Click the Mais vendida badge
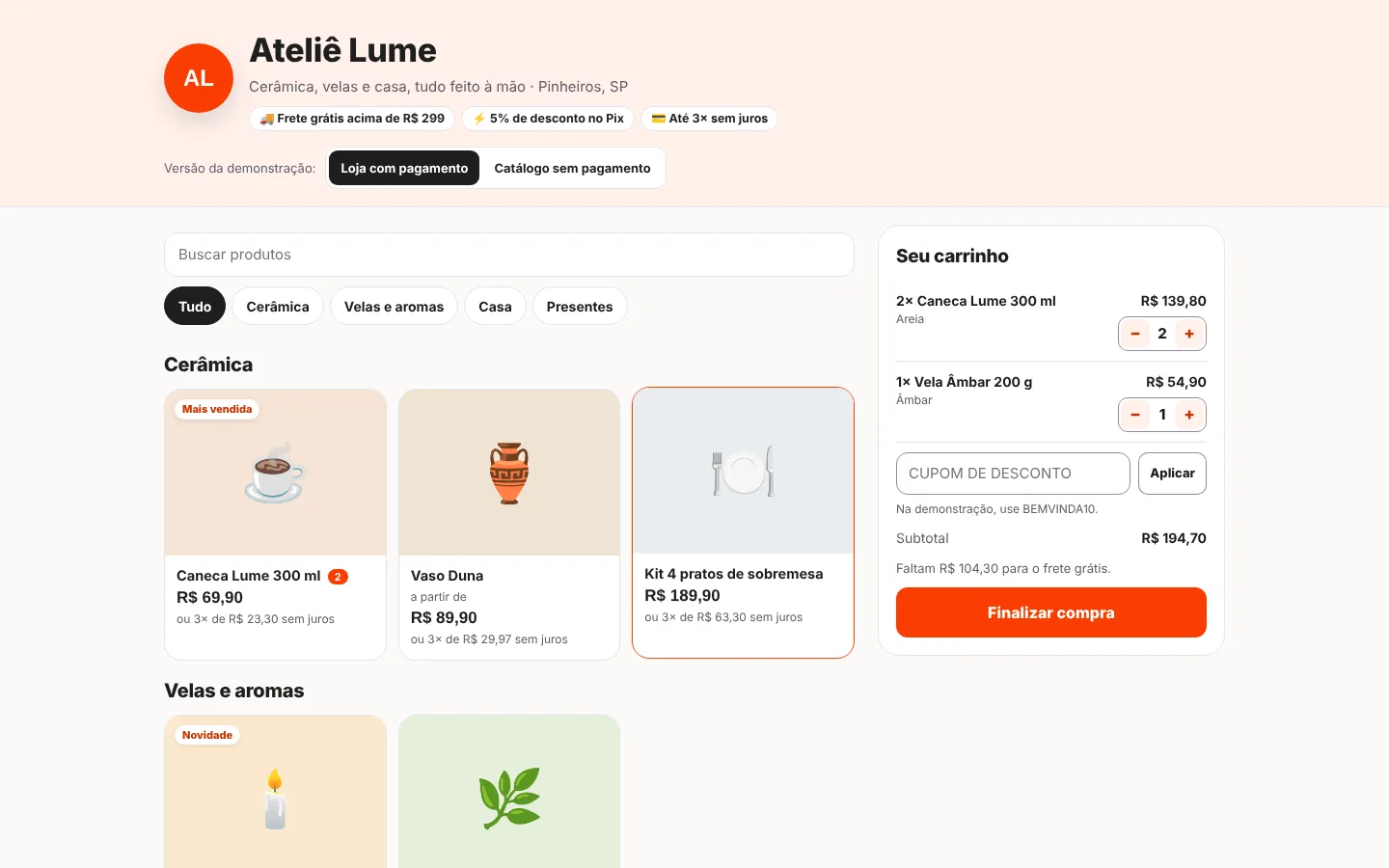This screenshot has width=1389, height=868. pos(217,409)
